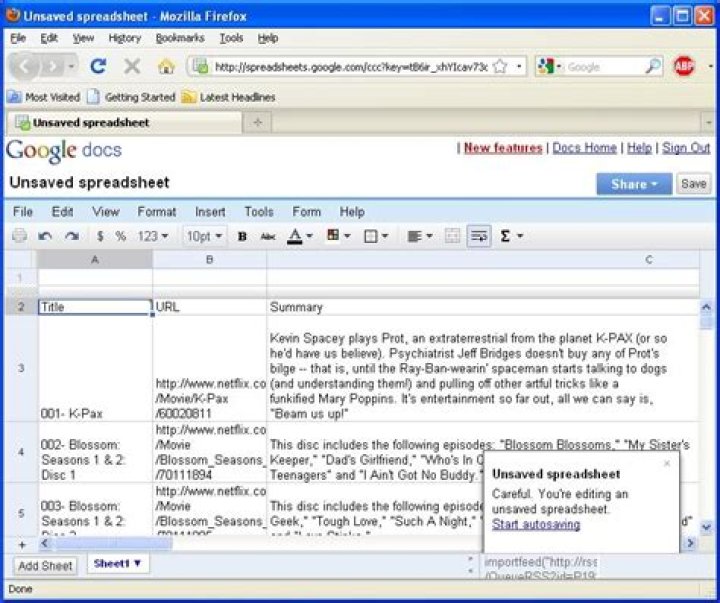720x603 pixels.
Task: Open the text color picker
Action: [x=300, y=236]
